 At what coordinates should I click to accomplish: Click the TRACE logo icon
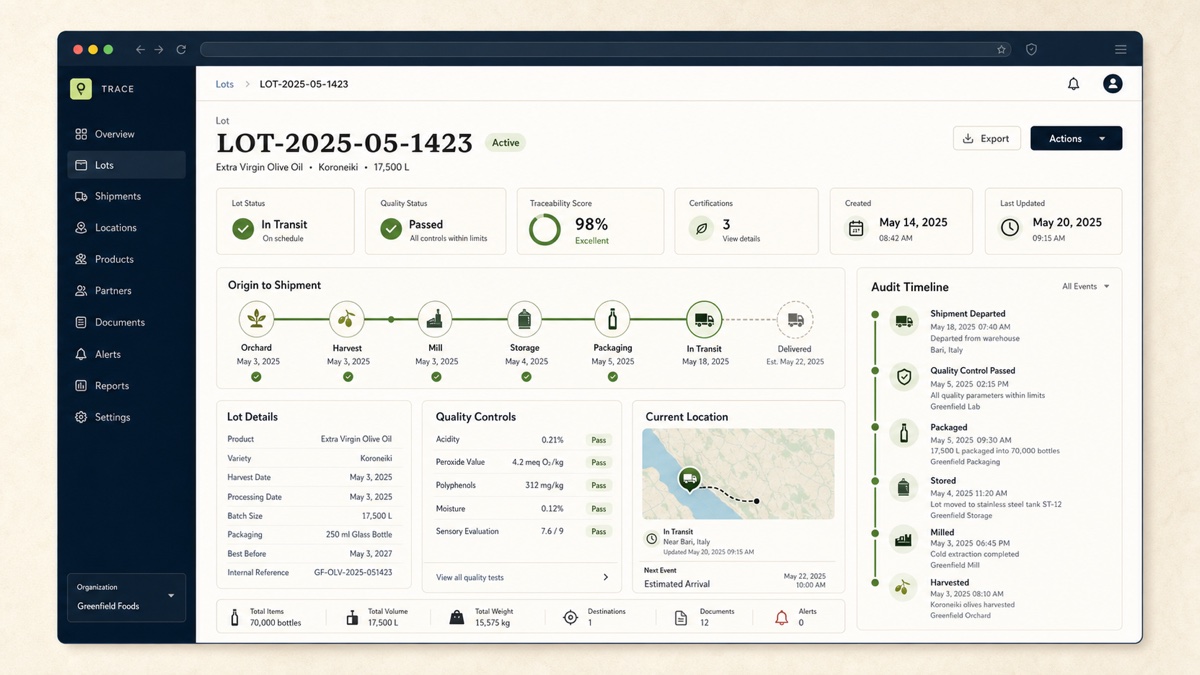pyautogui.click(x=80, y=89)
